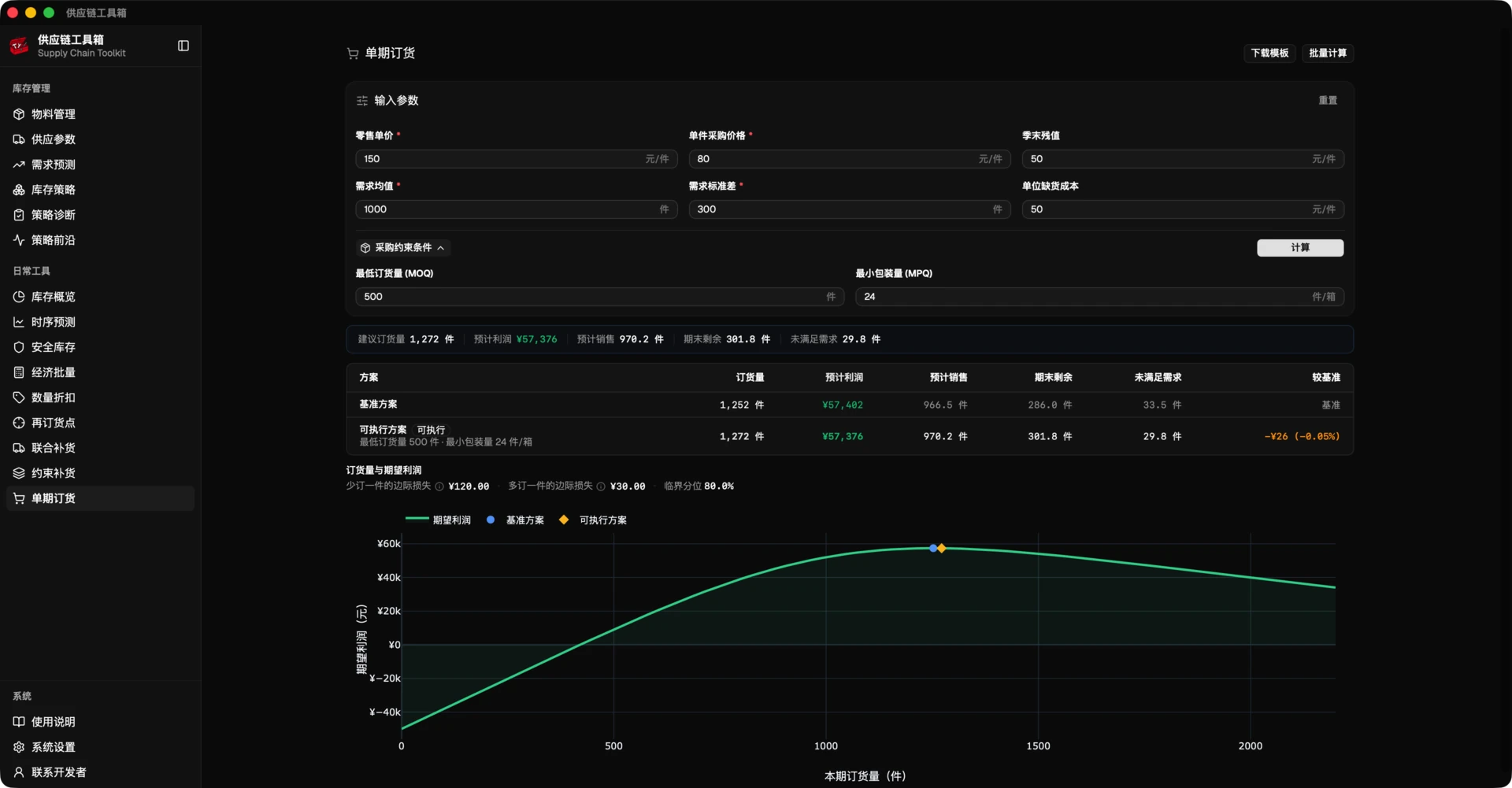Click the 数量折扣 tag icon
The width and height of the screenshot is (1512, 788).
point(19,398)
